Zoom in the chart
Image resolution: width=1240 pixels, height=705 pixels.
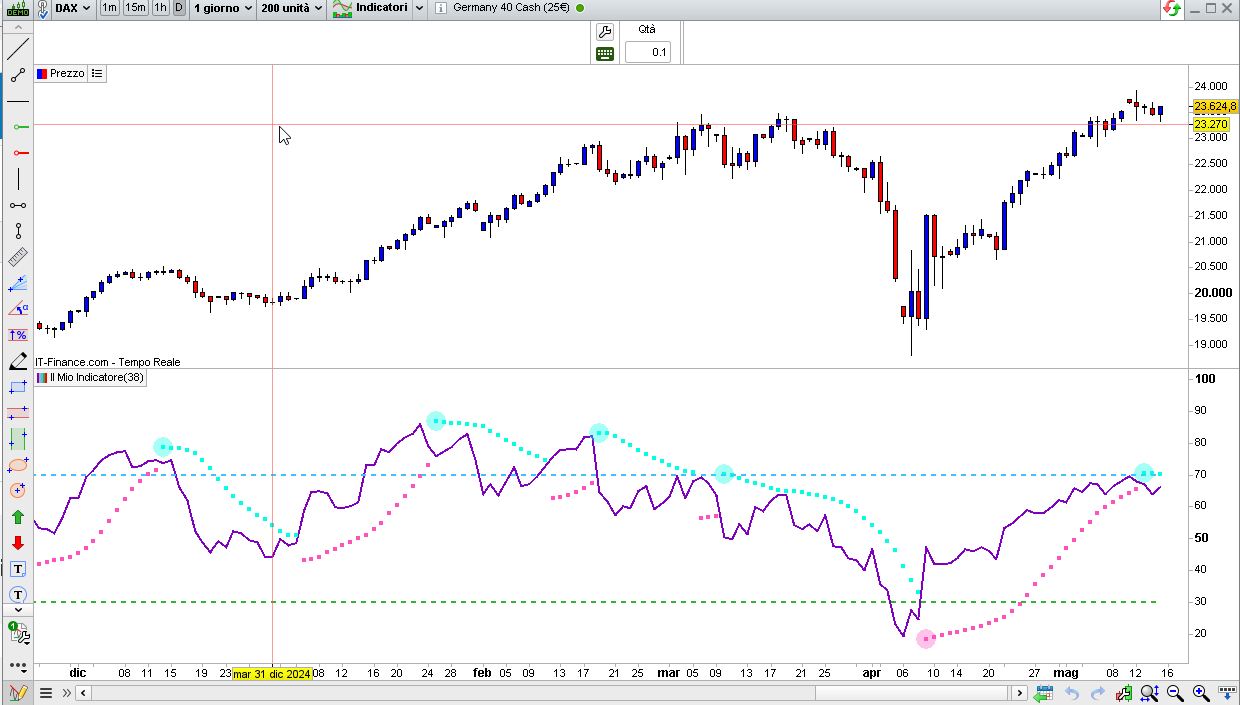tap(1201, 693)
